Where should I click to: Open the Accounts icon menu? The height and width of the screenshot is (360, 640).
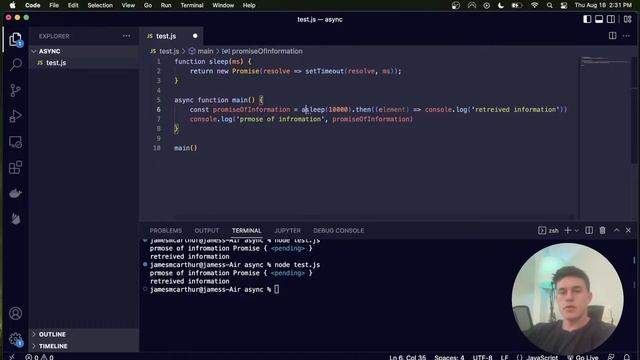[x=16, y=313]
